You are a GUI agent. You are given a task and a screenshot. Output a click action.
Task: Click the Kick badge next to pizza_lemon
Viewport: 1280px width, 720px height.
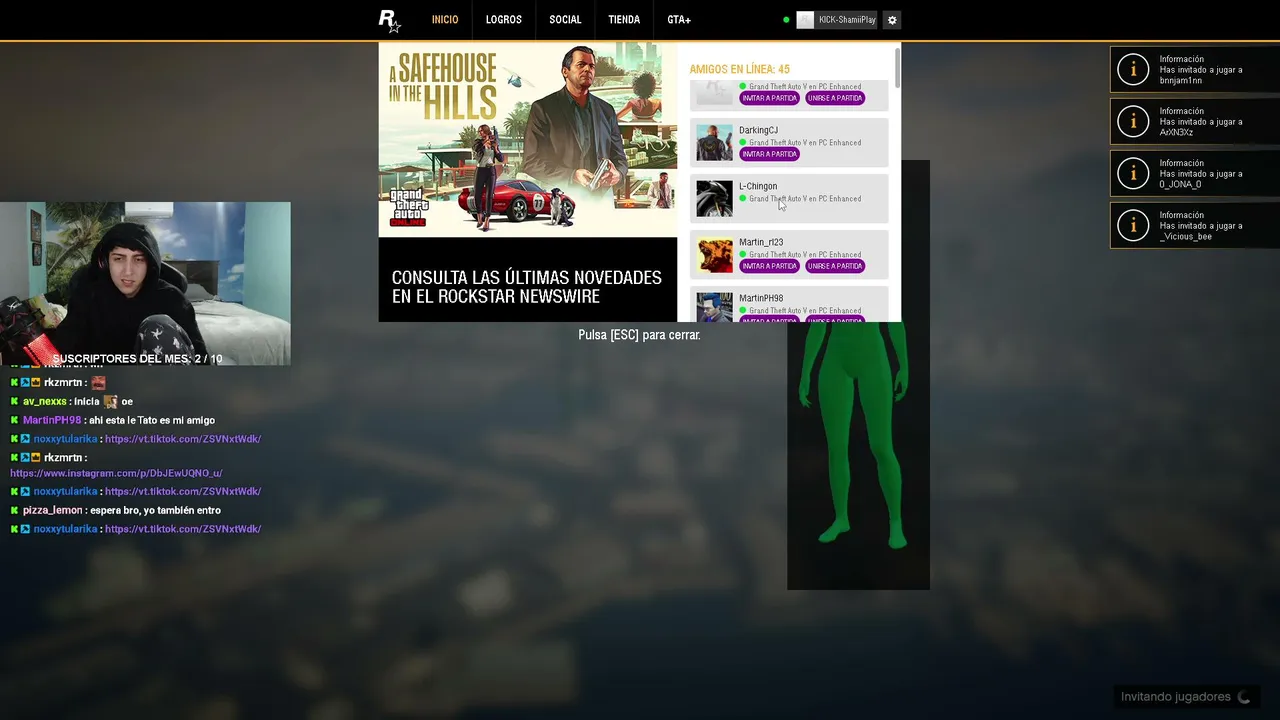(14, 510)
